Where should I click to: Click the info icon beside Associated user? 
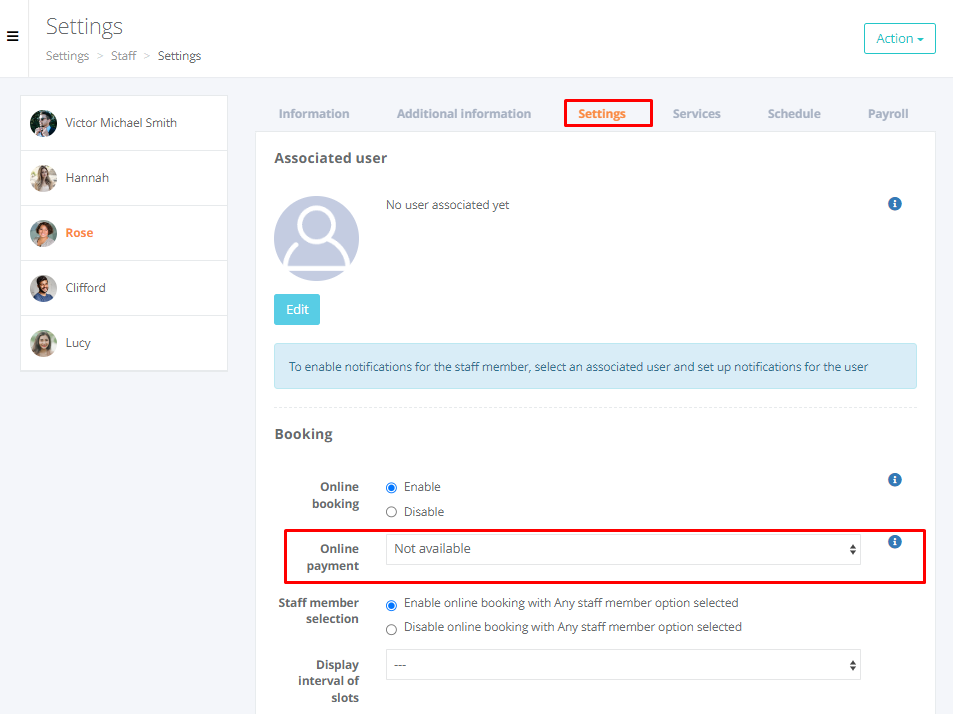(894, 204)
